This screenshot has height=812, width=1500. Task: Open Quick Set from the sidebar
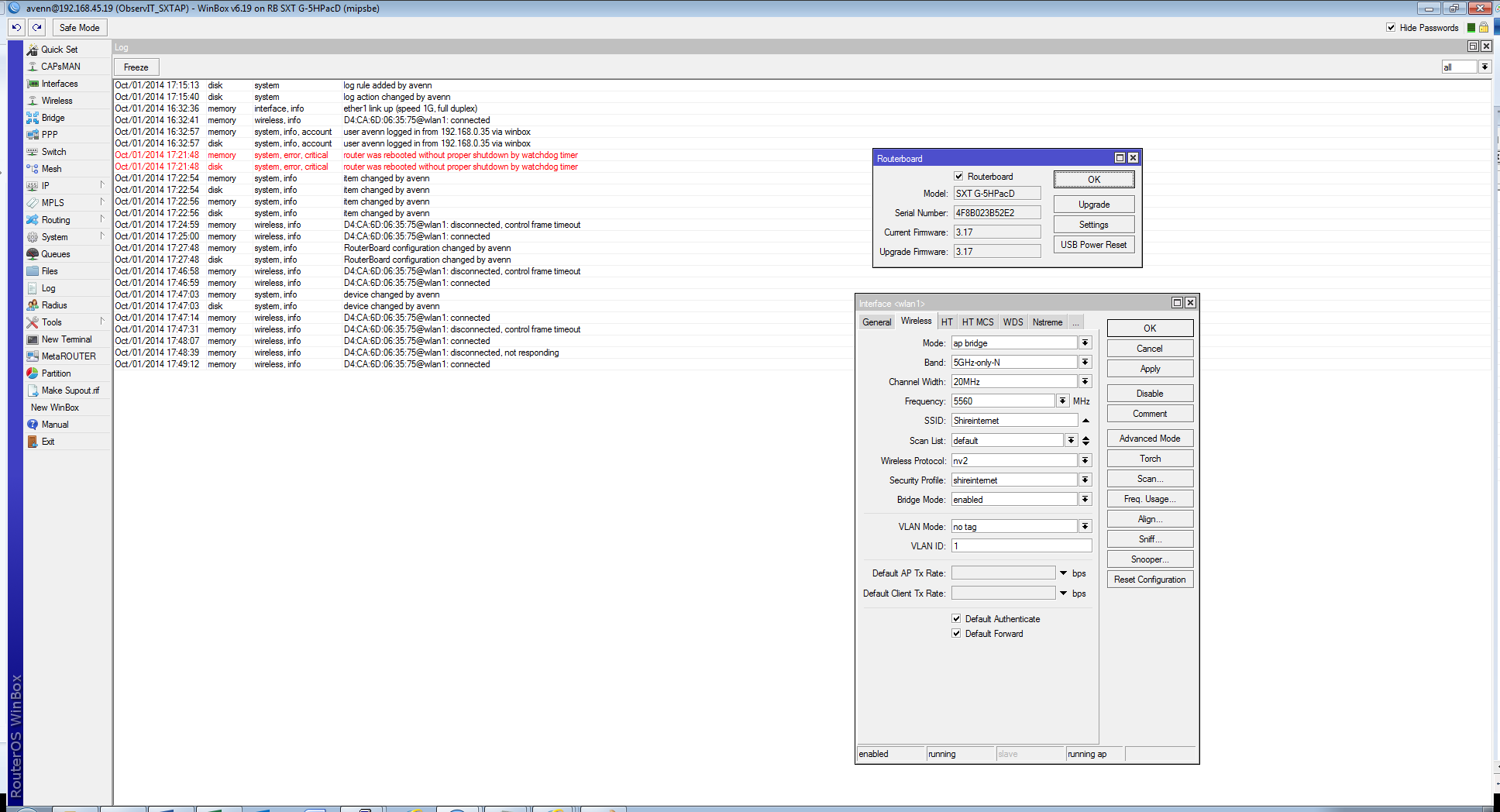59,50
